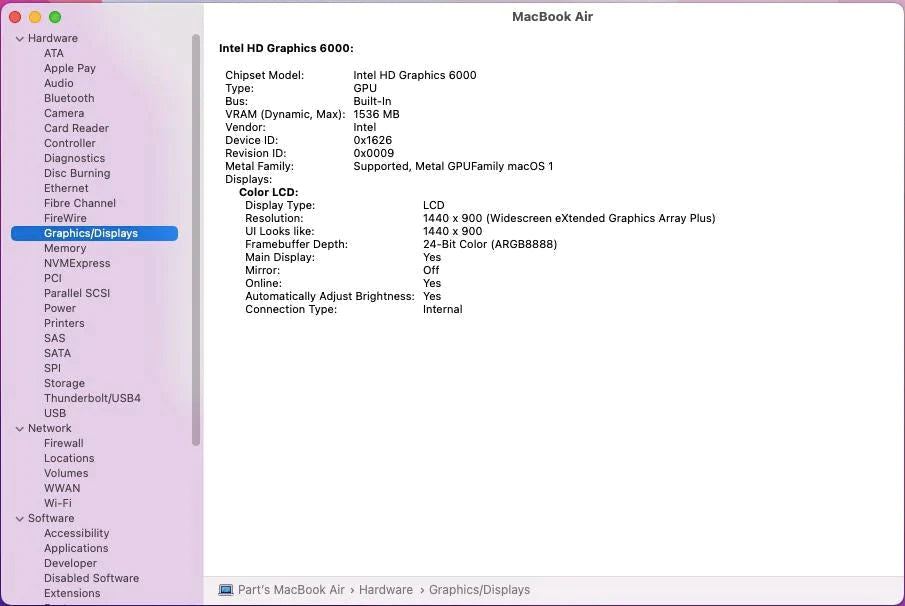The image size is (905, 606).
Task: Navigate to Hardware via the breadcrumb
Action: pos(386,589)
